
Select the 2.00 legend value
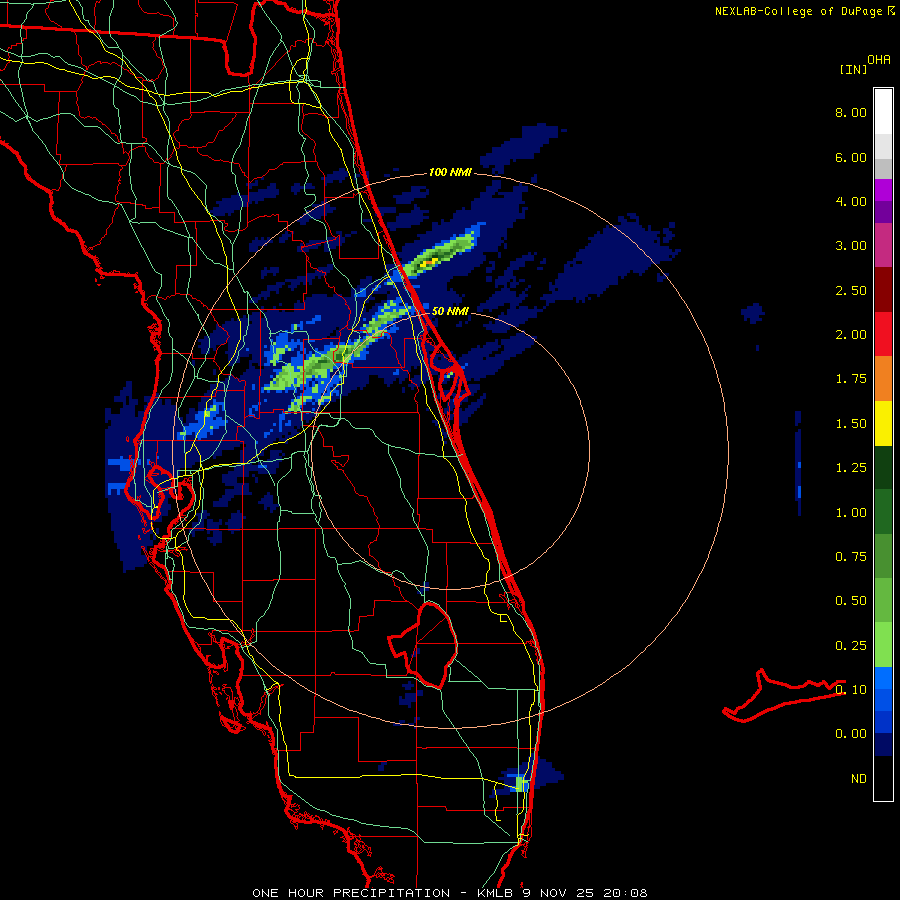[x=851, y=335]
